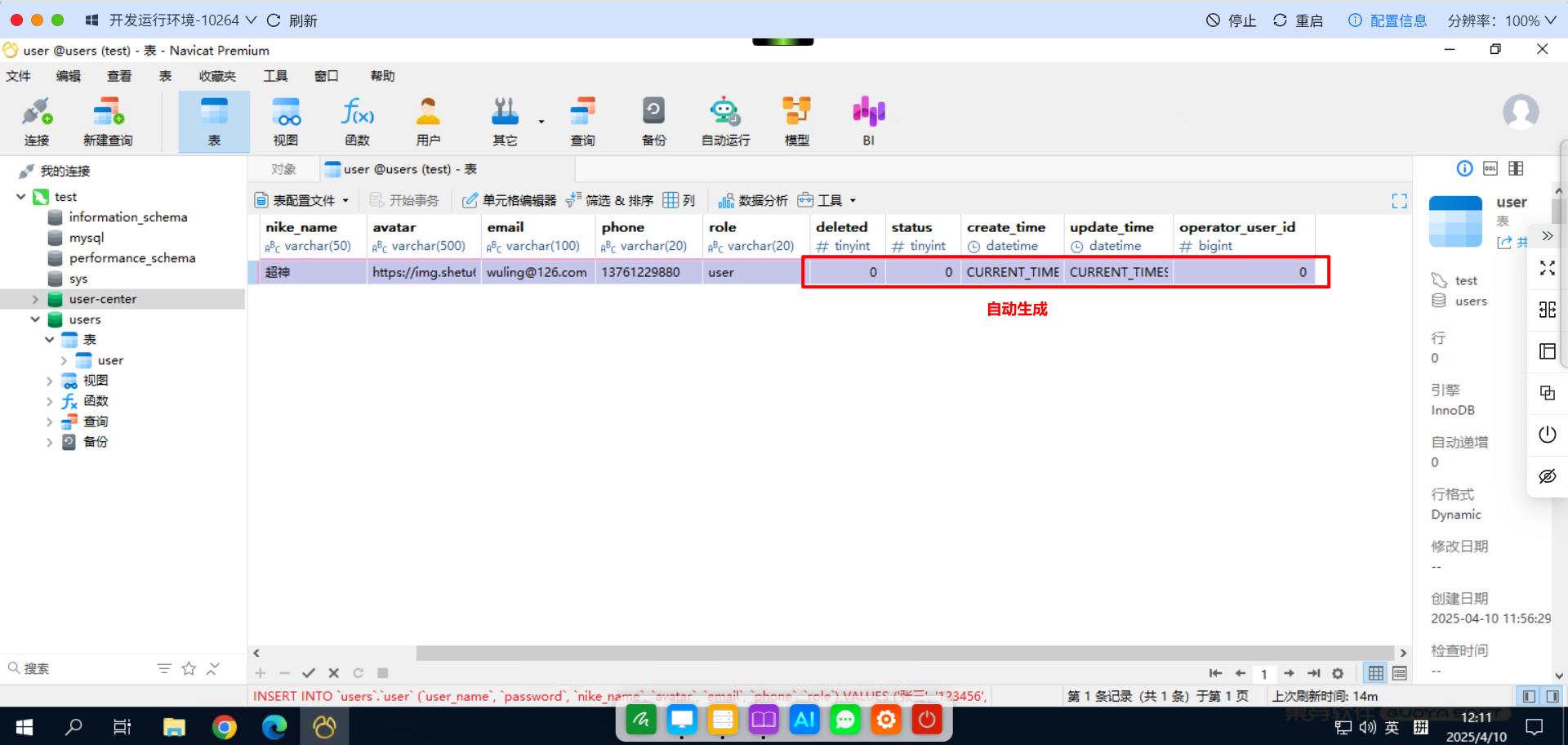The width and height of the screenshot is (1568, 745).
Task: Expand the user-center database
Action: coord(35,299)
